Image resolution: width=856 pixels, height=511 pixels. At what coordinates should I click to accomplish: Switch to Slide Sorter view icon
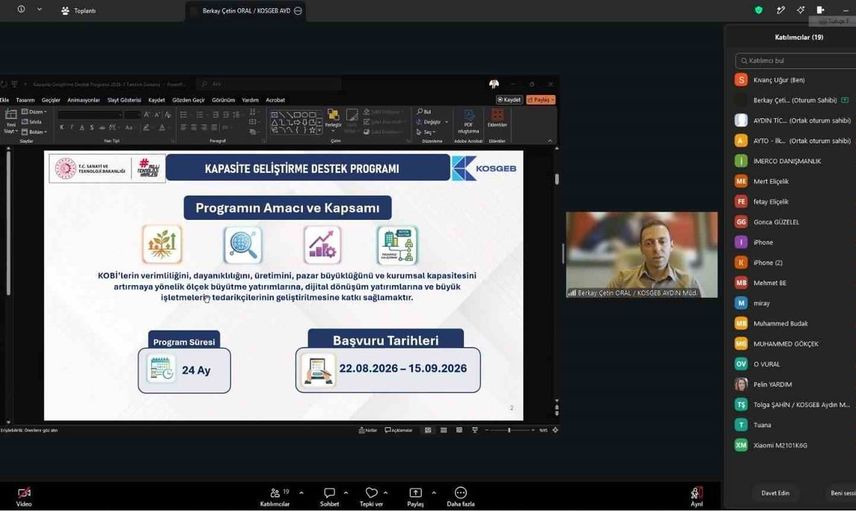(443, 430)
